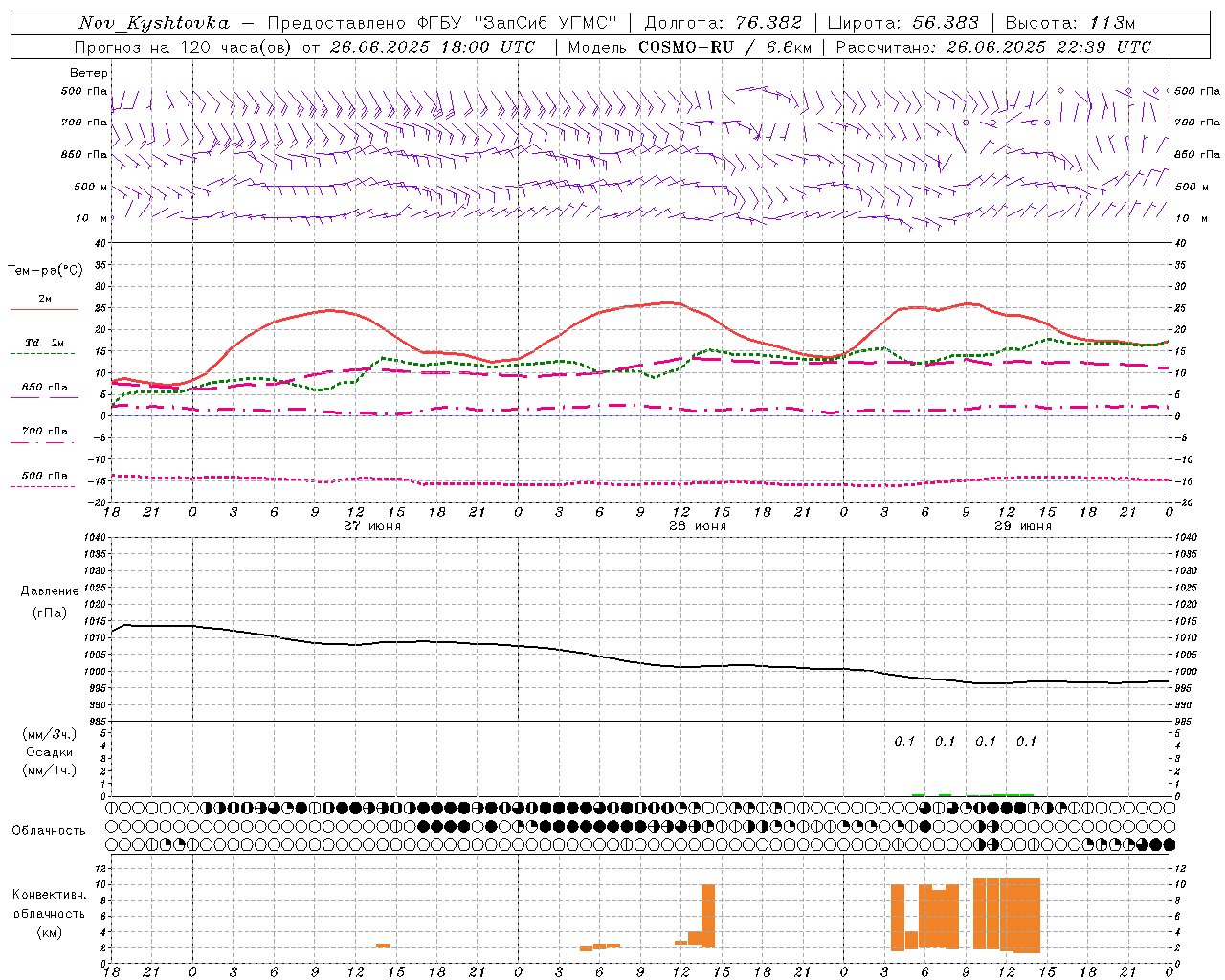The height and width of the screenshot is (980, 1225).
Task: Select the '27 июня' date label
Action: pyautogui.click(x=372, y=526)
